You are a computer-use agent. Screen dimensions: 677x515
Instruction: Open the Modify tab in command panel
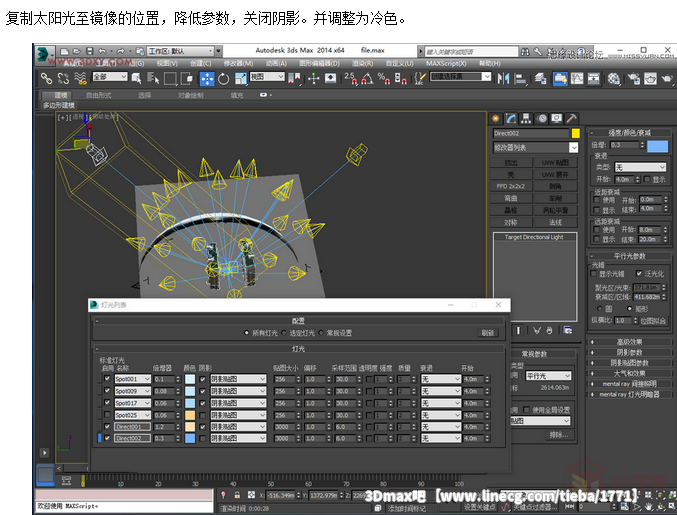click(511, 118)
